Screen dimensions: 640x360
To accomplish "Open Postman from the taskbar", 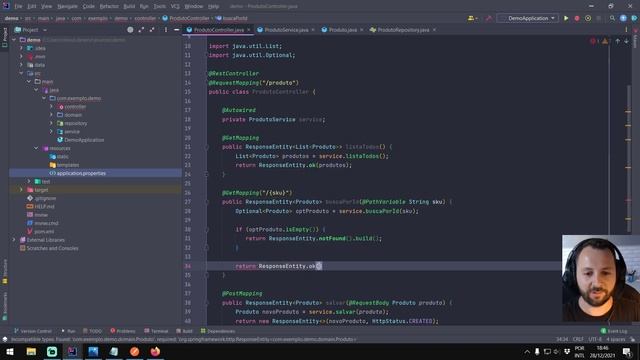I will (134, 351).
